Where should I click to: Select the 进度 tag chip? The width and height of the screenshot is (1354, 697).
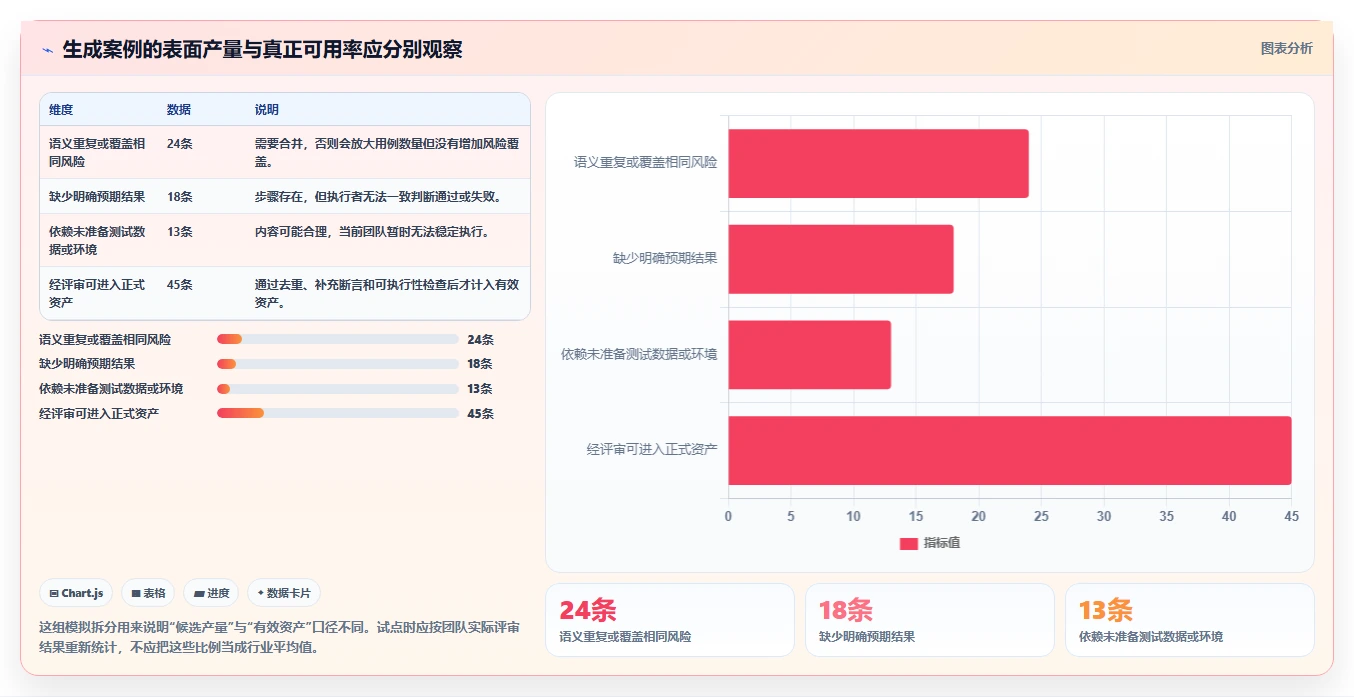(x=211, y=593)
